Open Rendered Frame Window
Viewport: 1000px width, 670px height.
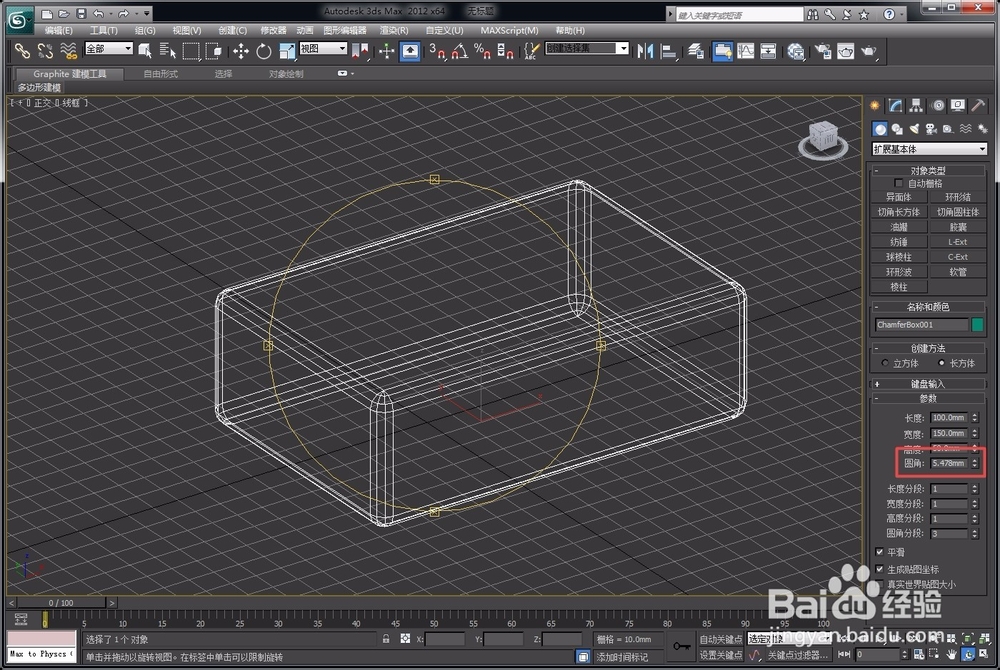click(x=846, y=51)
